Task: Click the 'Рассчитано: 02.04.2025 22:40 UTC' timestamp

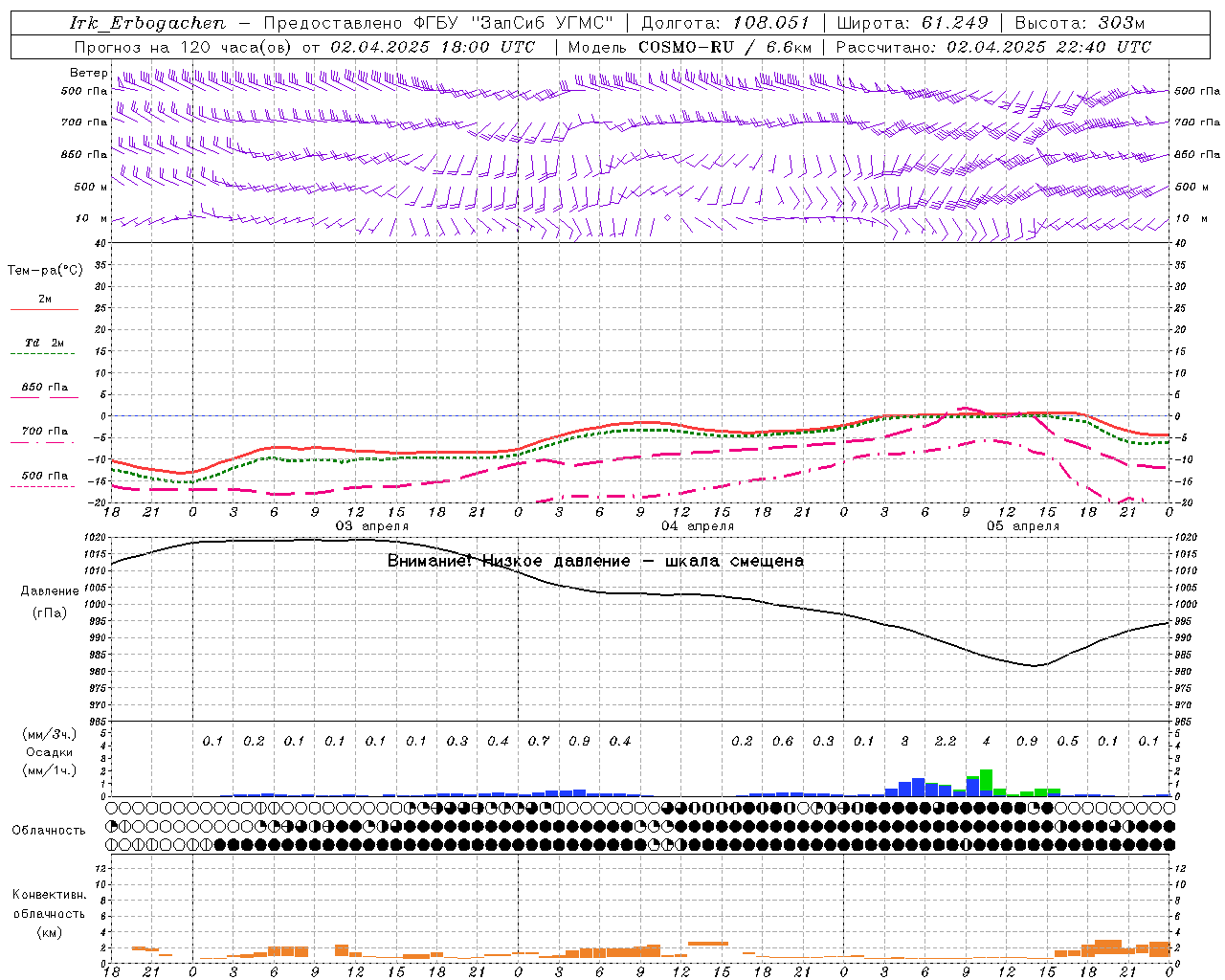Action: pos(993,47)
